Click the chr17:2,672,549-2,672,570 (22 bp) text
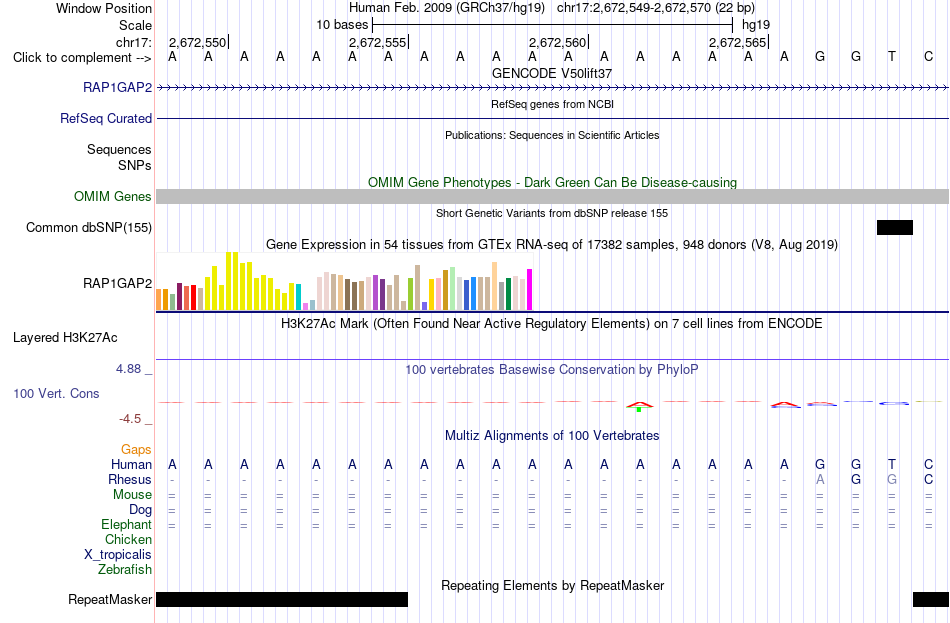The image size is (950, 623). tap(656, 8)
